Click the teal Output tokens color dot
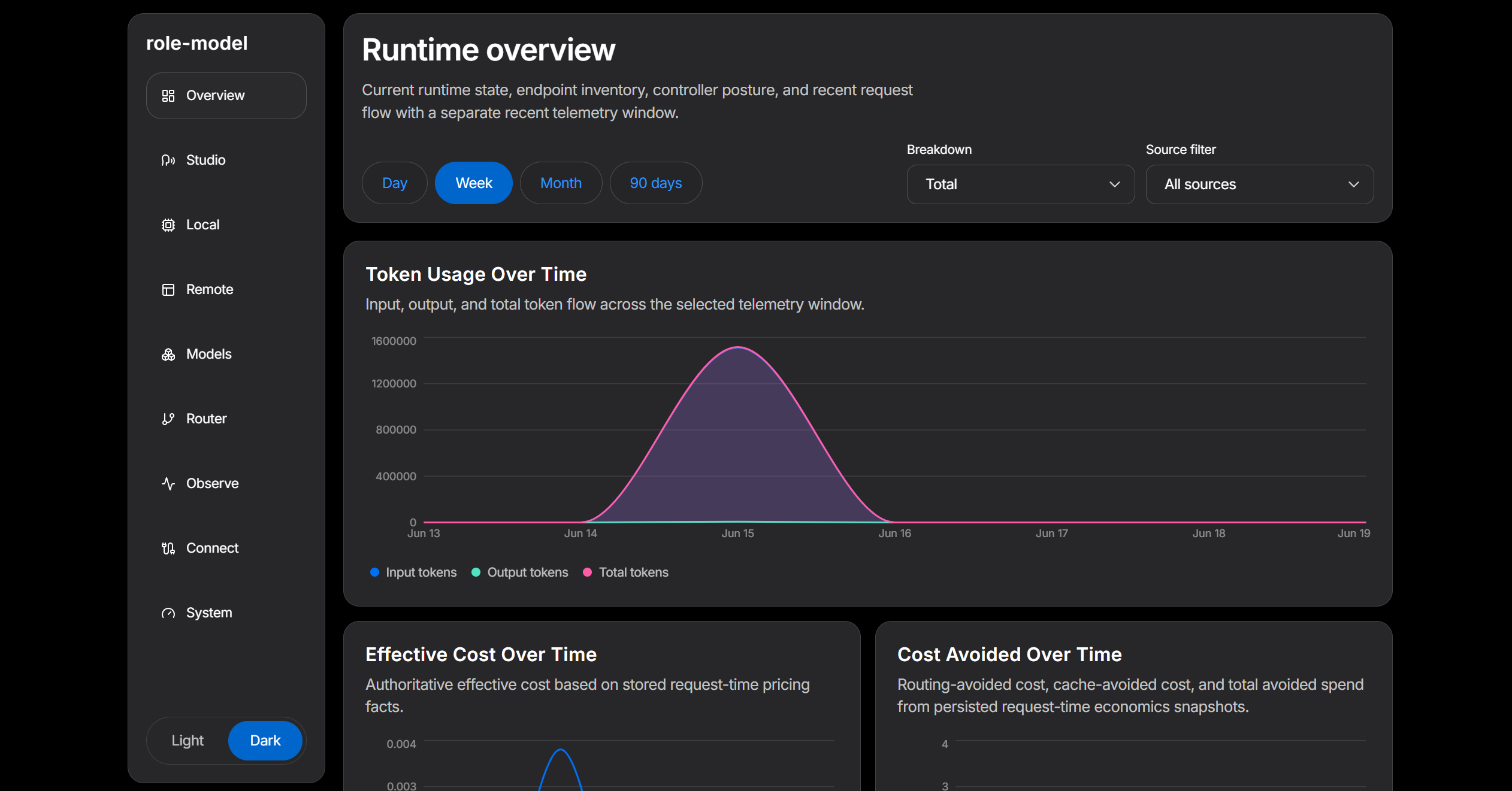1512x791 pixels. coord(476,572)
